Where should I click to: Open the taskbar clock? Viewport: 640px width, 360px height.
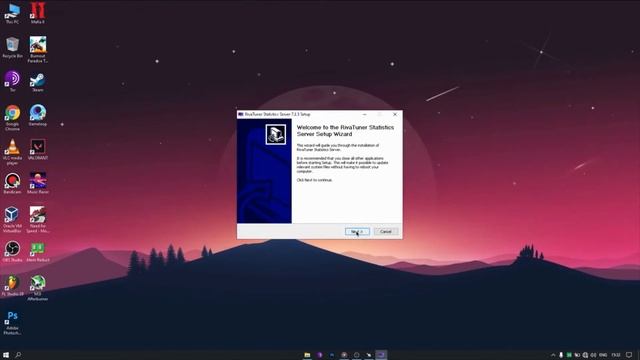click(616, 355)
